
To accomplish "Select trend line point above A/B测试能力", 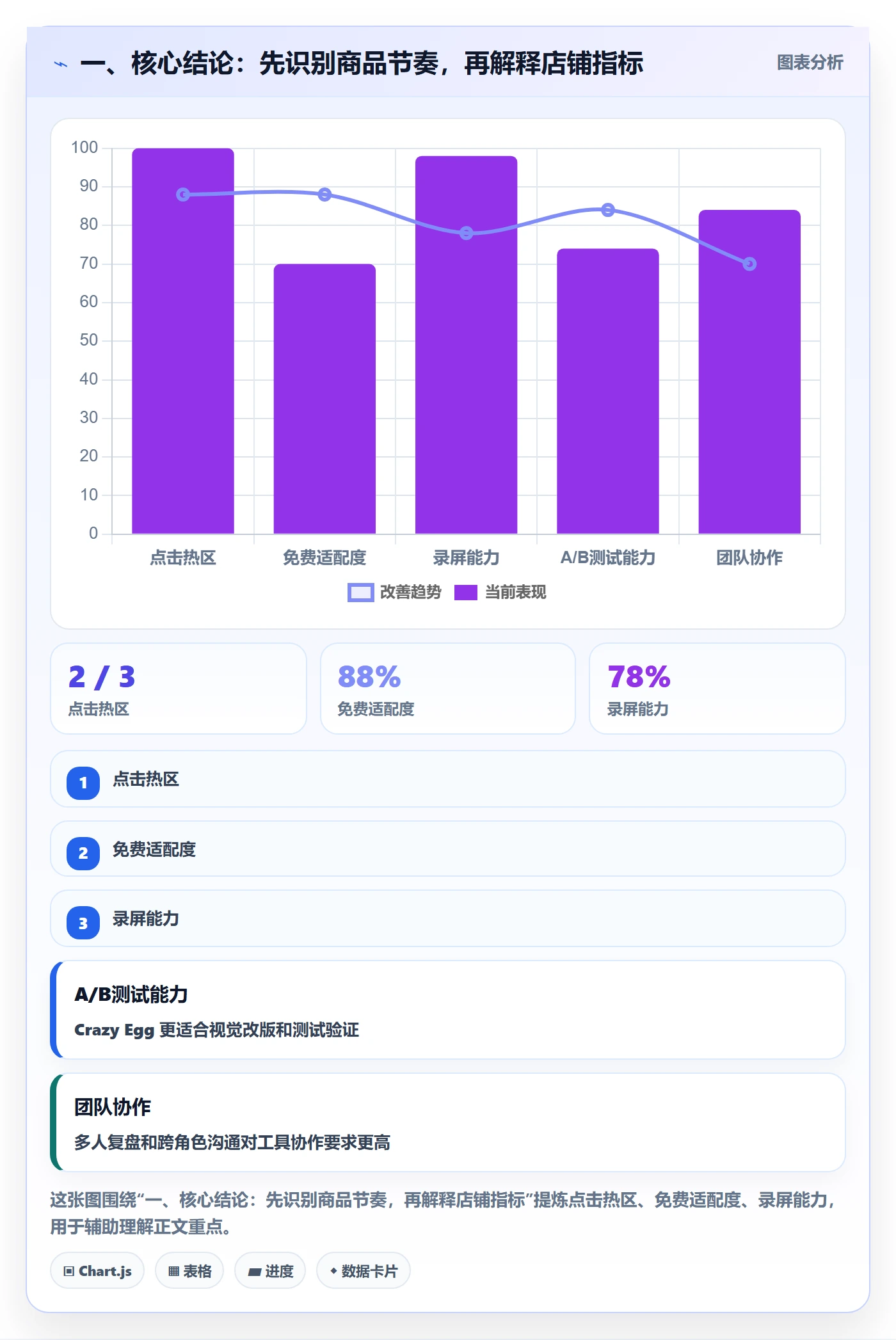I will pos(608,210).
